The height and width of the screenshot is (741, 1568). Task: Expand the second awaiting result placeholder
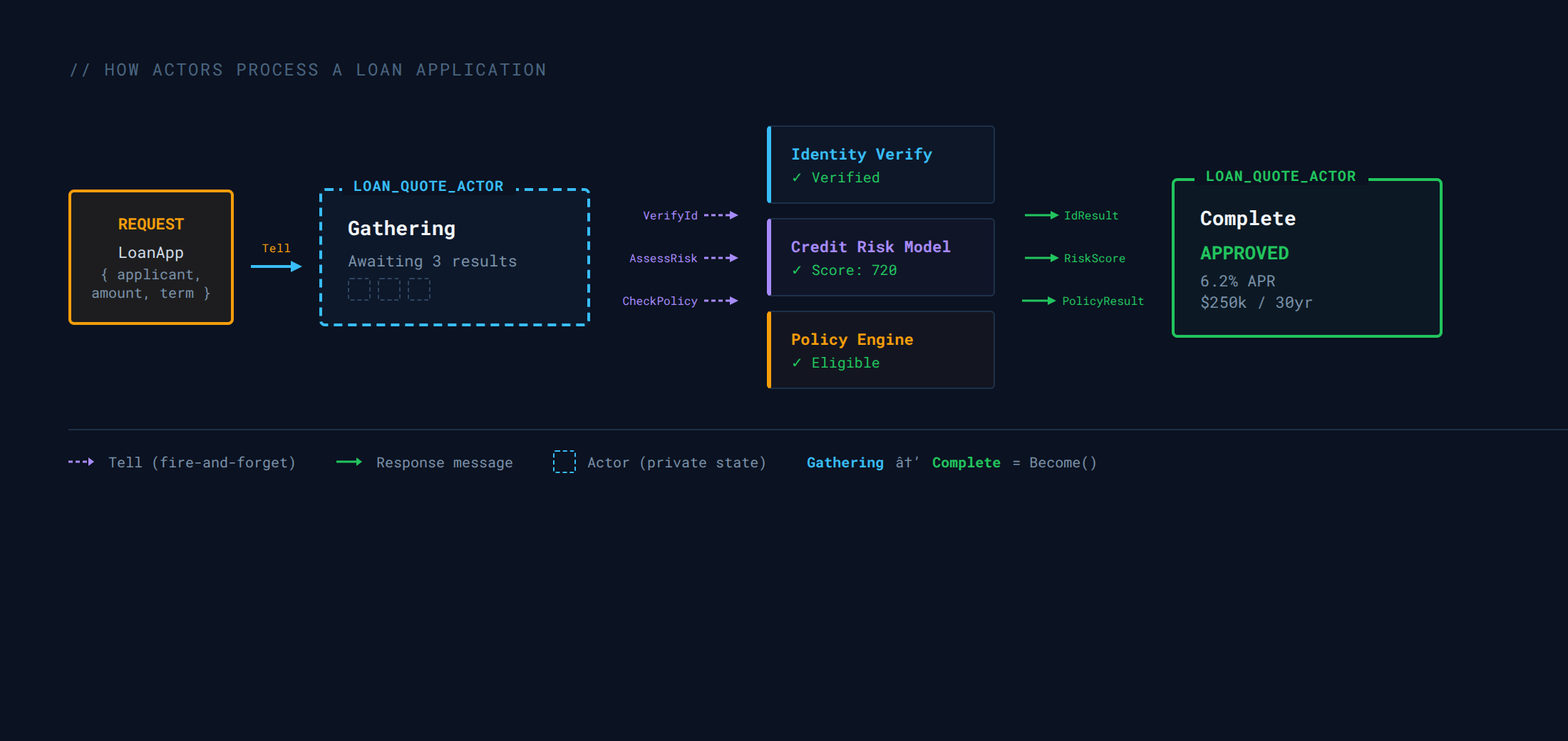pos(388,289)
